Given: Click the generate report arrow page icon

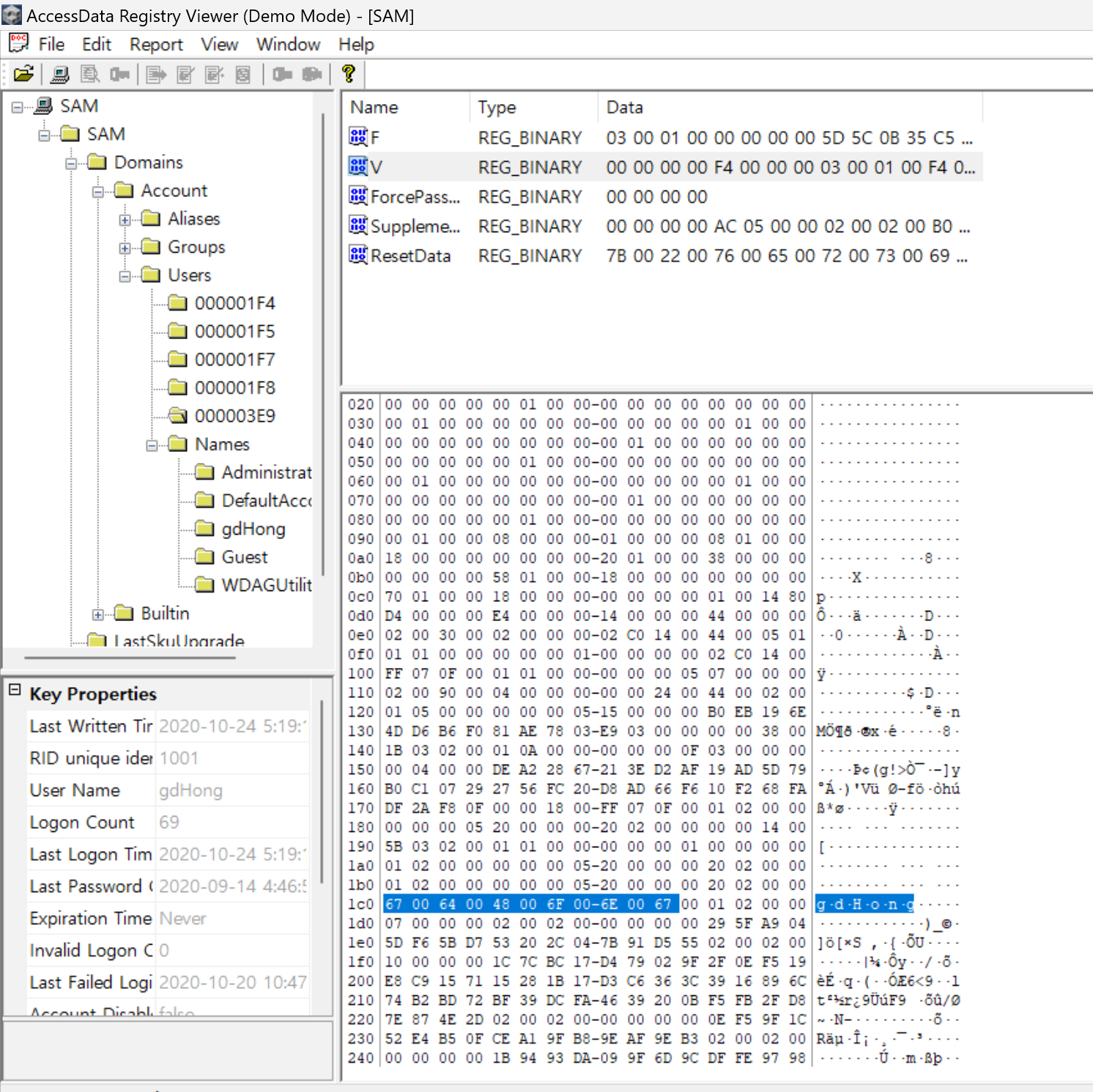Looking at the screenshot, I should (156, 74).
